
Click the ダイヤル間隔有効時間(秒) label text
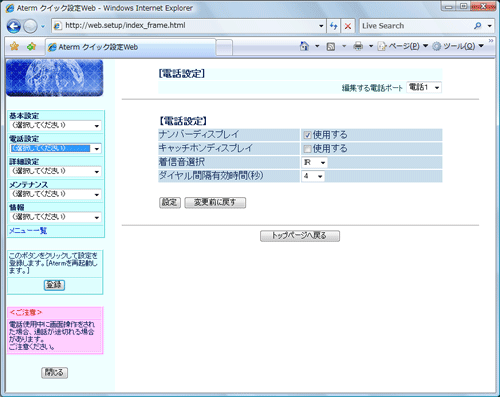211,176
